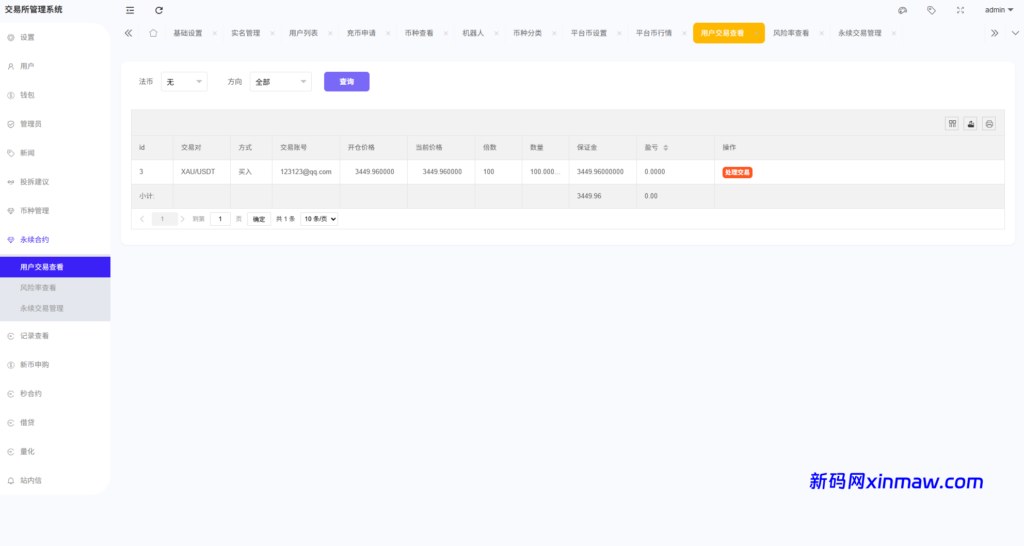Open the admin user dropdown

coord(999,10)
